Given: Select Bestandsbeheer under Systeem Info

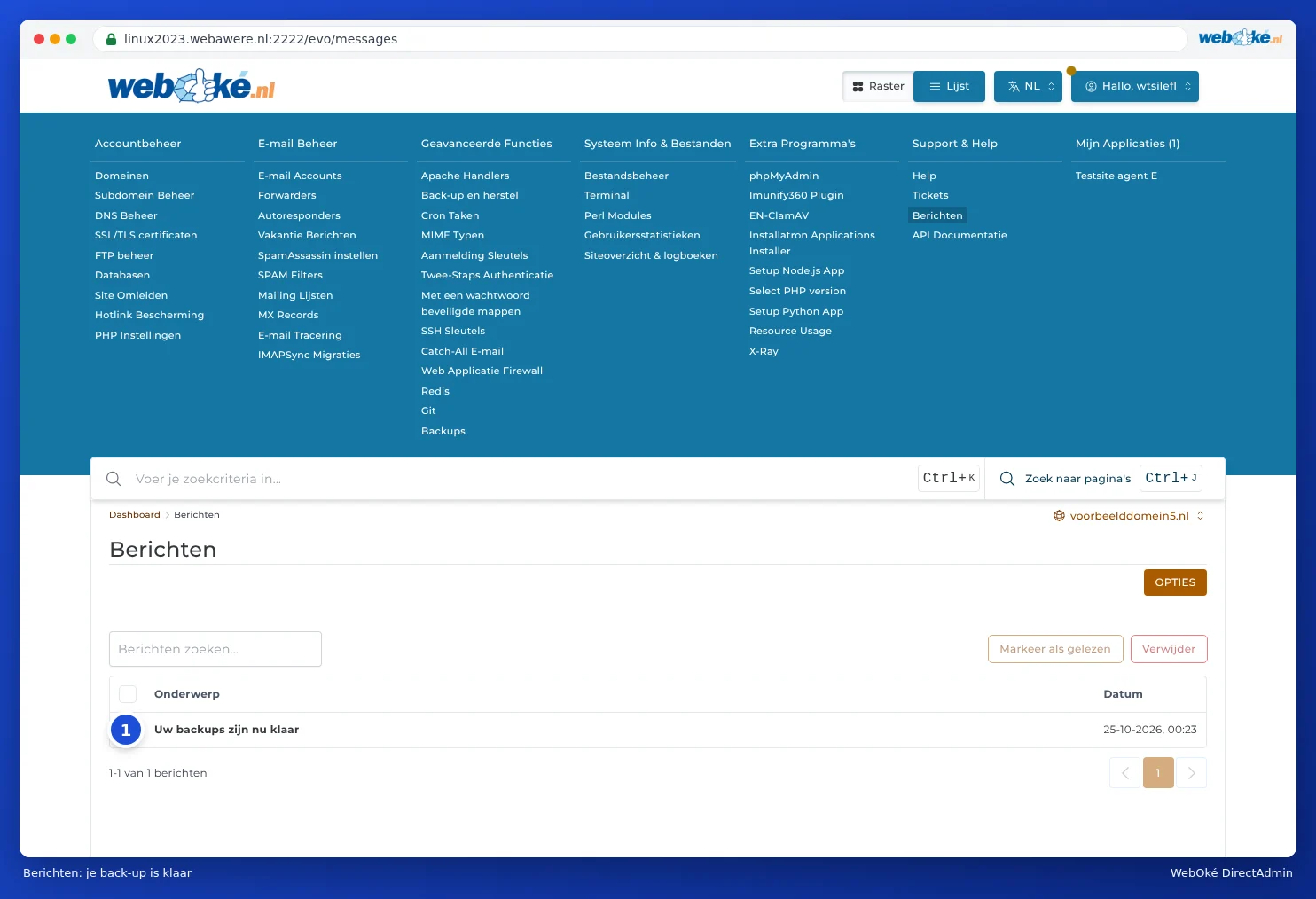Looking at the screenshot, I should coord(626,176).
